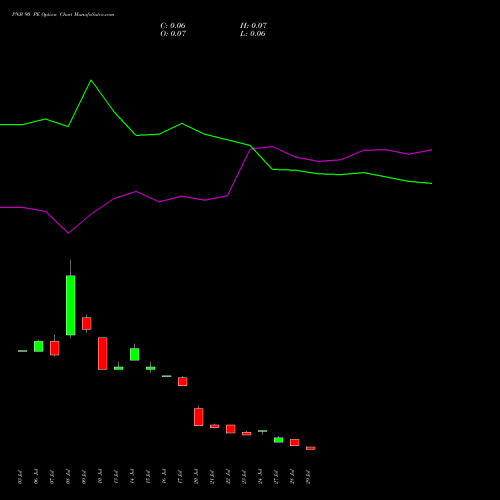Select the largest red candlestick body
This screenshot has height=500, width=500.
tap(103, 353)
